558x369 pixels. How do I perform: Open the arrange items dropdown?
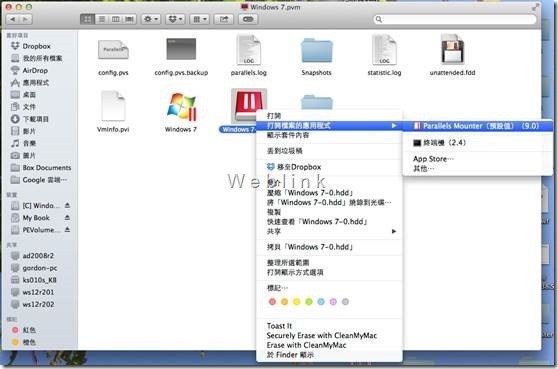coord(199,19)
